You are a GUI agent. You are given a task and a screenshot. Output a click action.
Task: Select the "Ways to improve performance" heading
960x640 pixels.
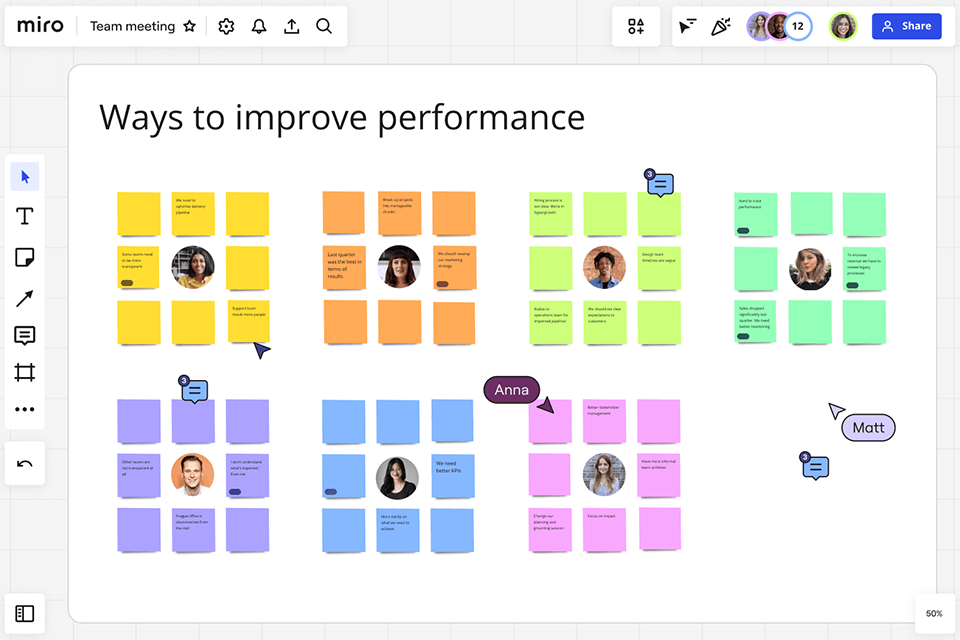click(x=342, y=118)
